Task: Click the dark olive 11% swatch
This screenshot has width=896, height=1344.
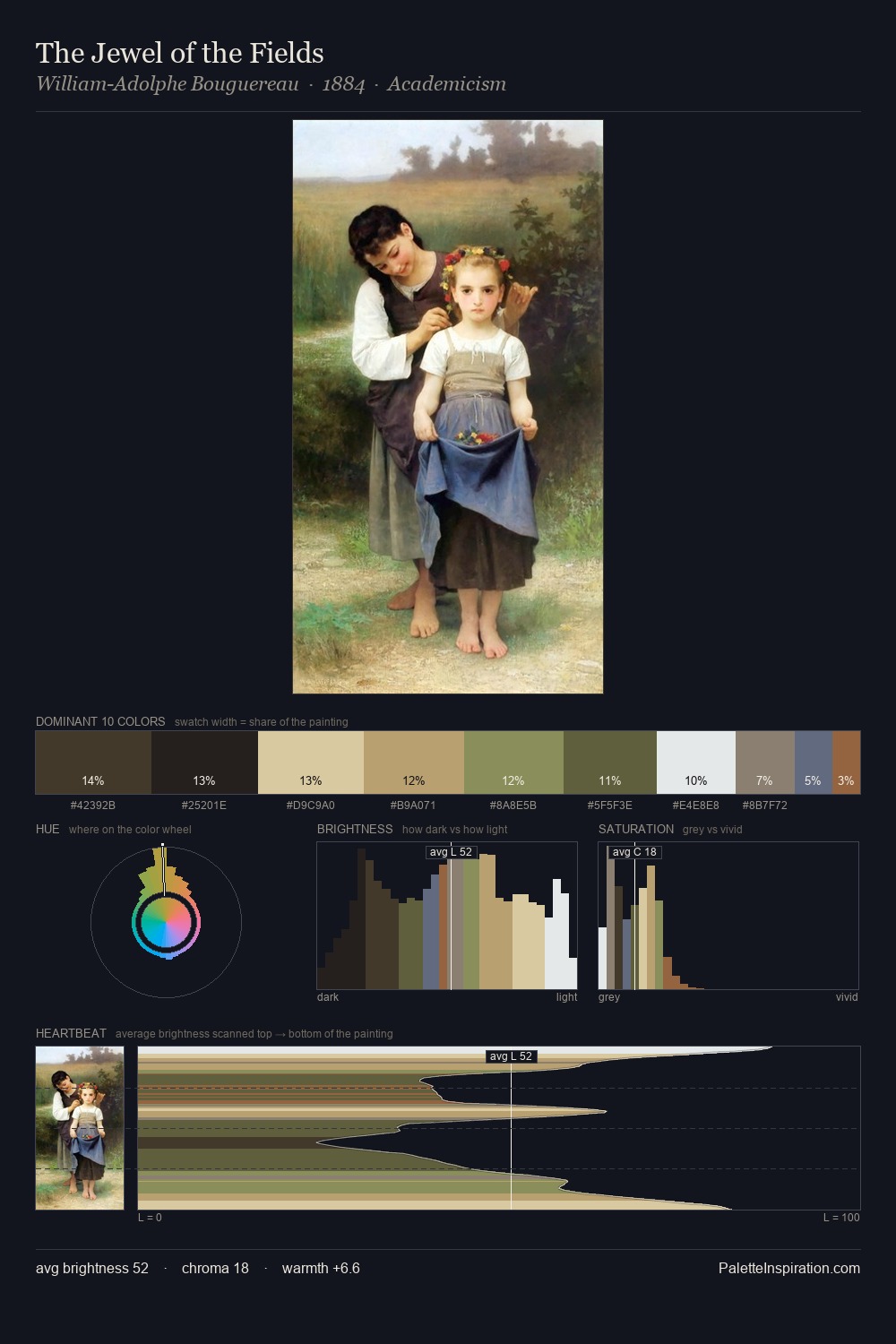Action: [610, 762]
